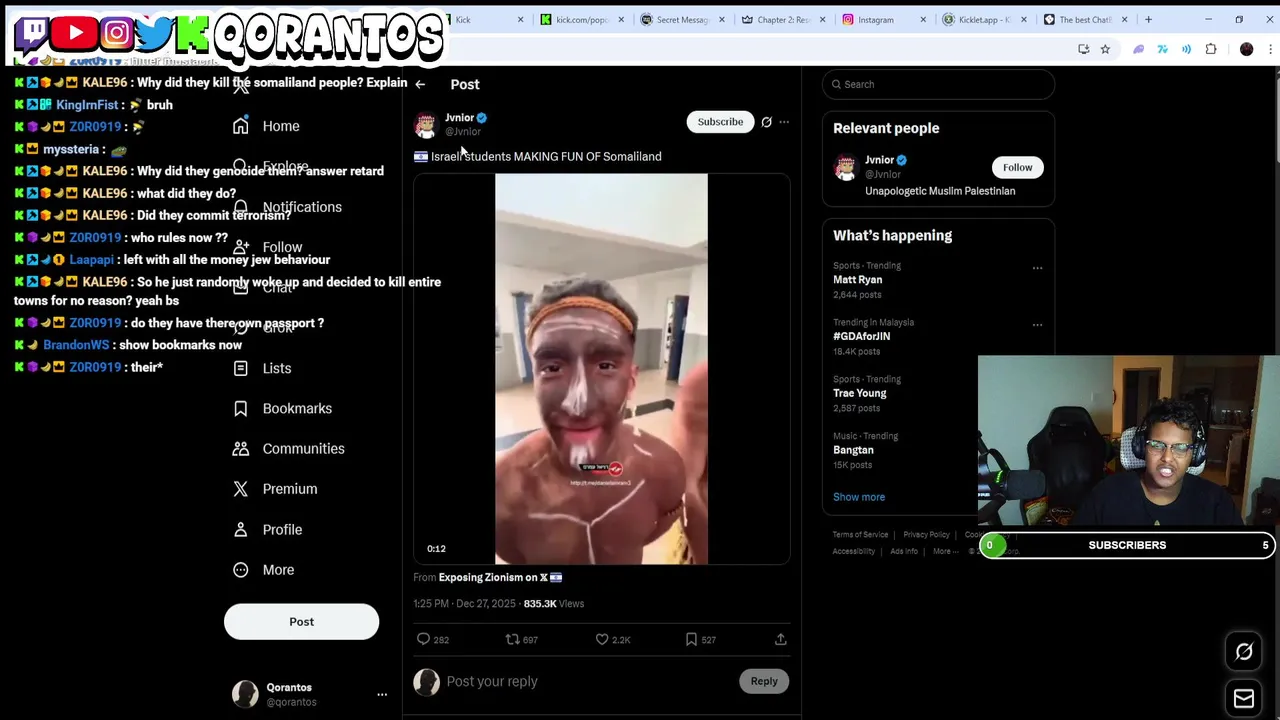This screenshot has width=1280, height=720.
Task: Click Show more under What's happening
Action: click(x=859, y=497)
